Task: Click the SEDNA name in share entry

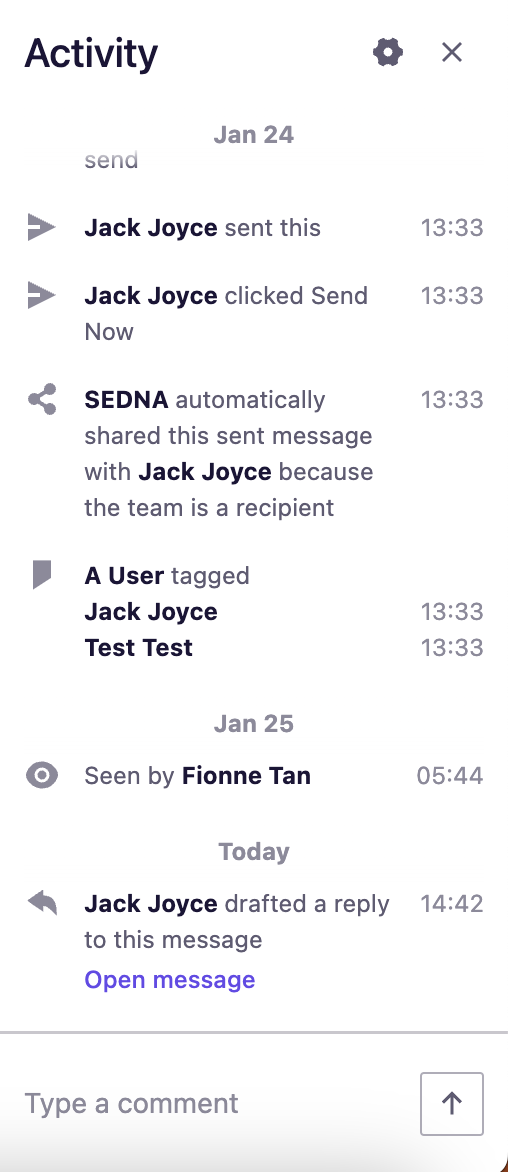Action: tap(126, 399)
